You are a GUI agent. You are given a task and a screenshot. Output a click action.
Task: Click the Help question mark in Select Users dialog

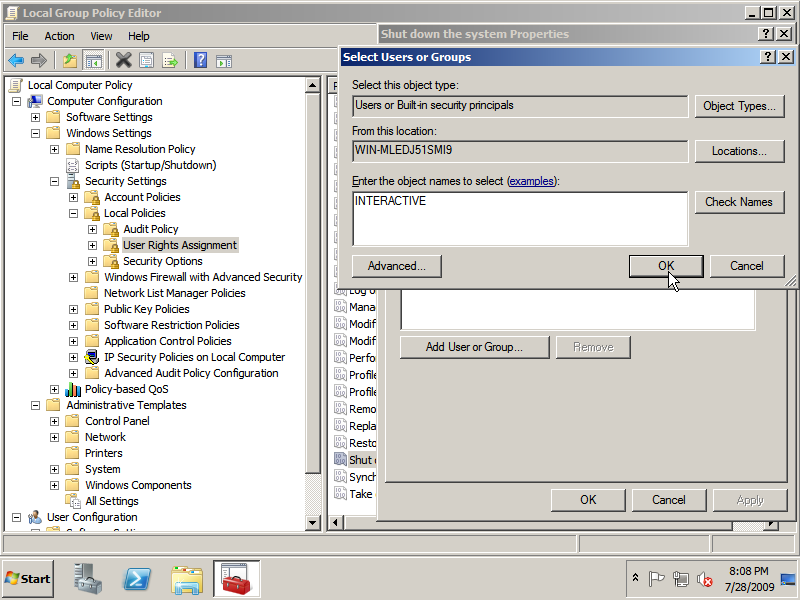(767, 57)
